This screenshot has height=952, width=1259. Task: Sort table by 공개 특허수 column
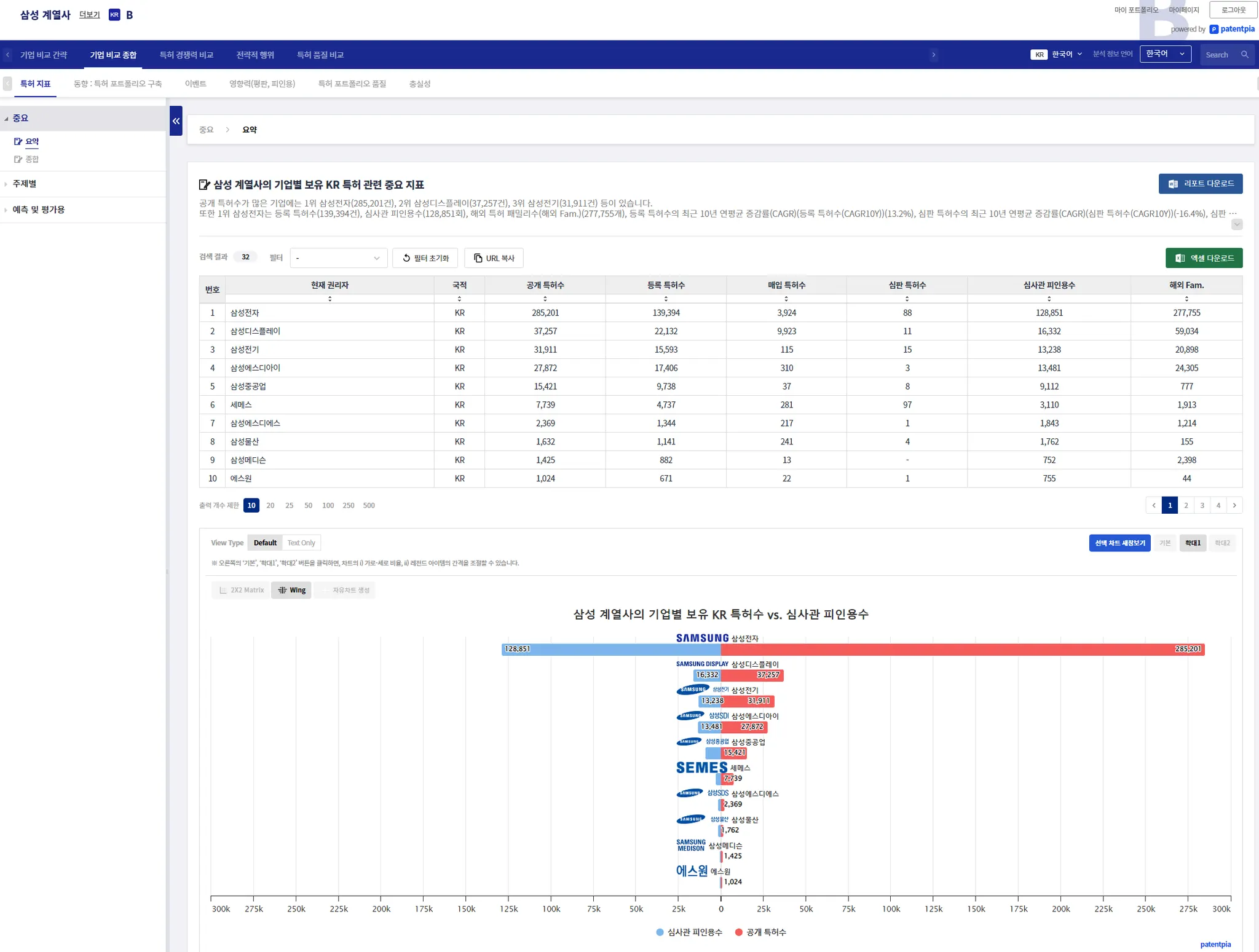click(x=545, y=299)
